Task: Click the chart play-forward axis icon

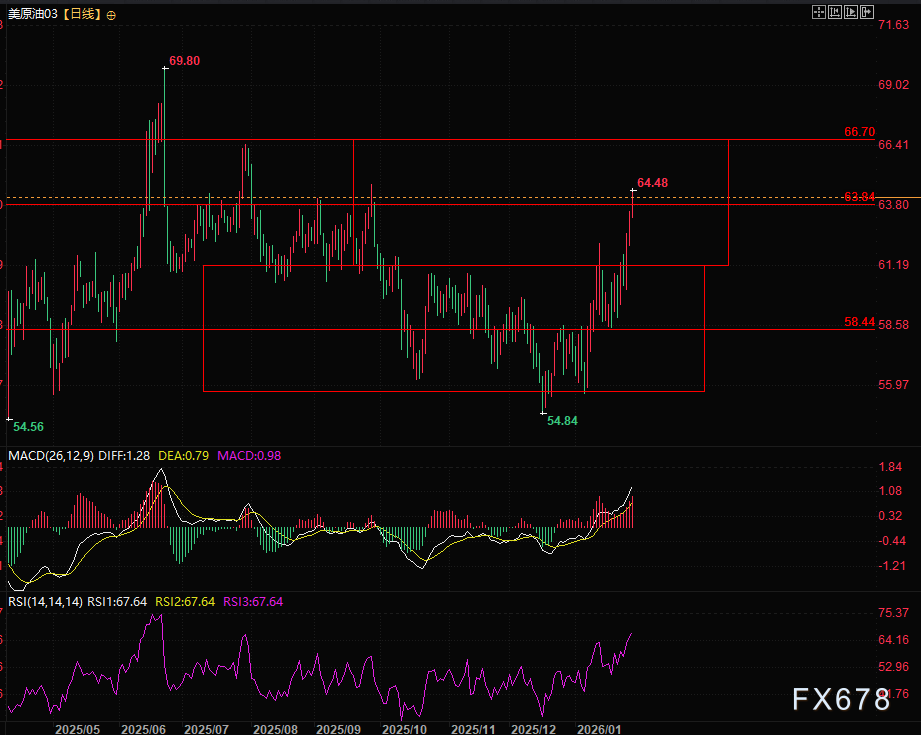Action: tap(851, 12)
